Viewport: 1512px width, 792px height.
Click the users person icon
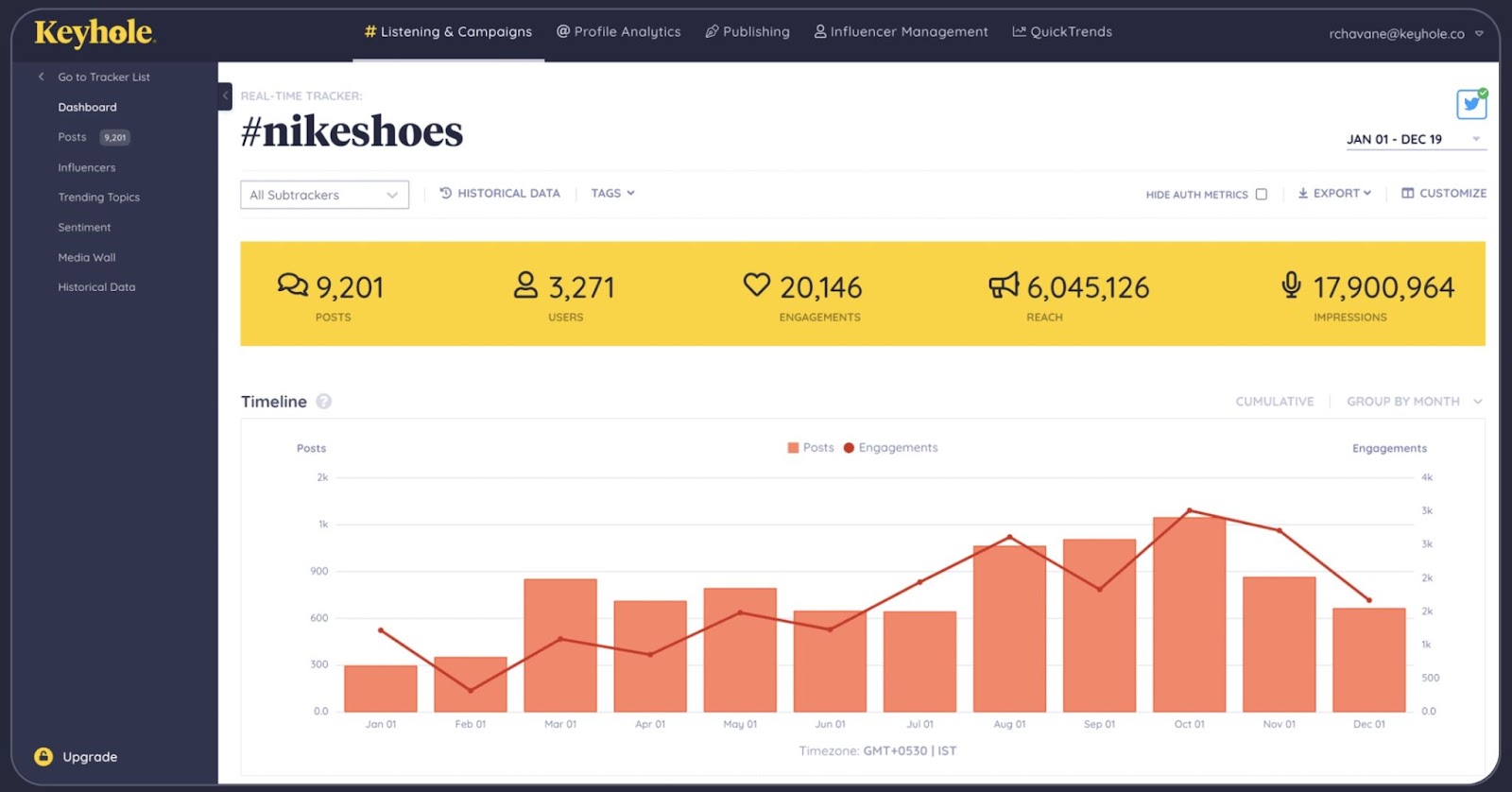[525, 284]
